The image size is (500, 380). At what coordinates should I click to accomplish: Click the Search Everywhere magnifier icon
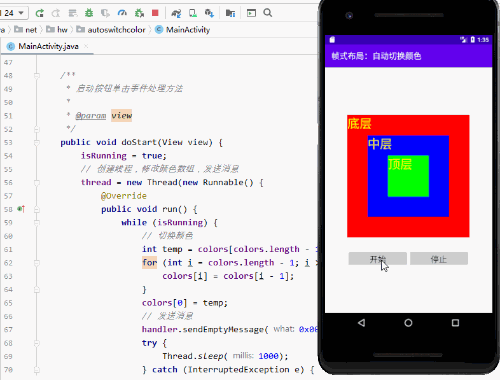click(x=268, y=13)
